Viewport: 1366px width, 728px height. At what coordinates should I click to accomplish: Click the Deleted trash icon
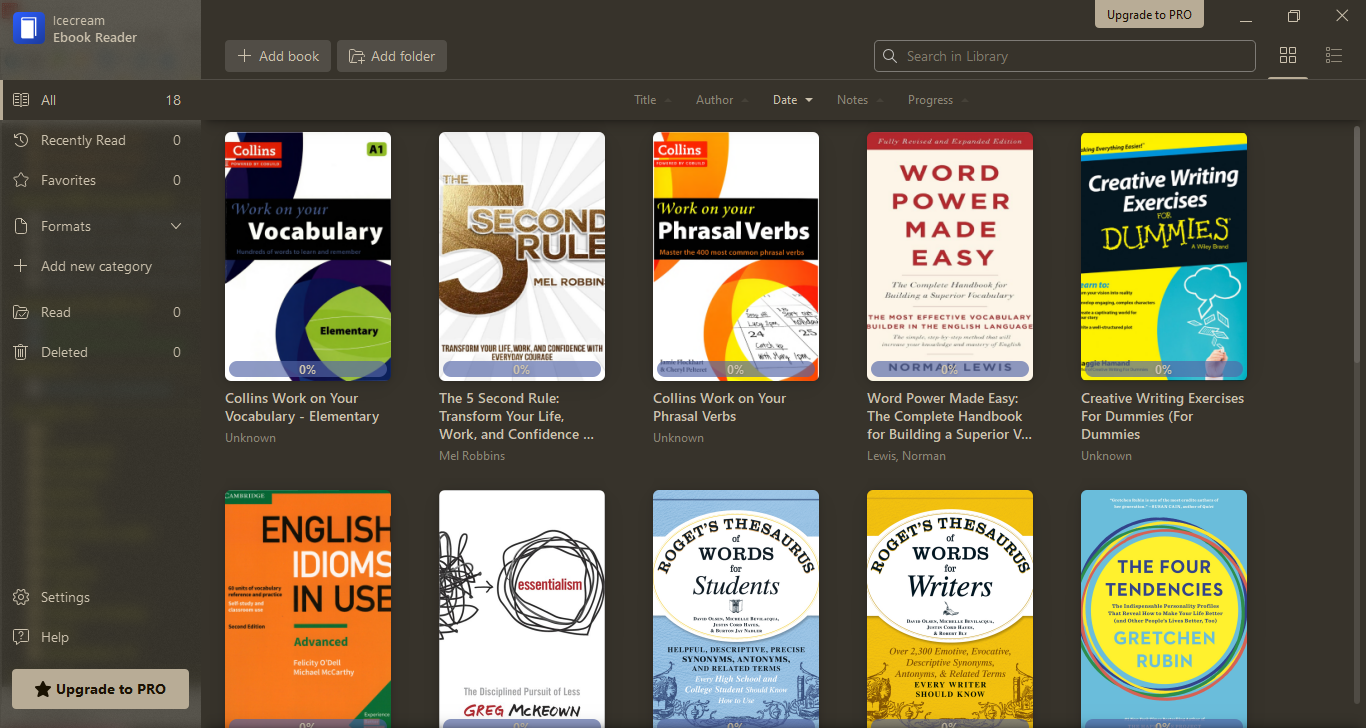(21, 352)
